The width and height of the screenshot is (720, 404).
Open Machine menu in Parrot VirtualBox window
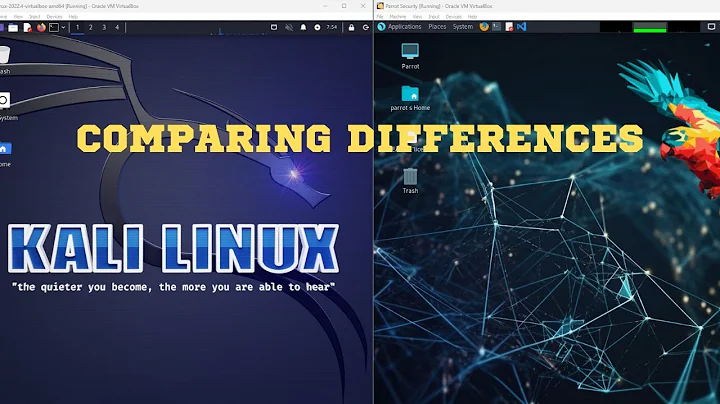click(398, 17)
